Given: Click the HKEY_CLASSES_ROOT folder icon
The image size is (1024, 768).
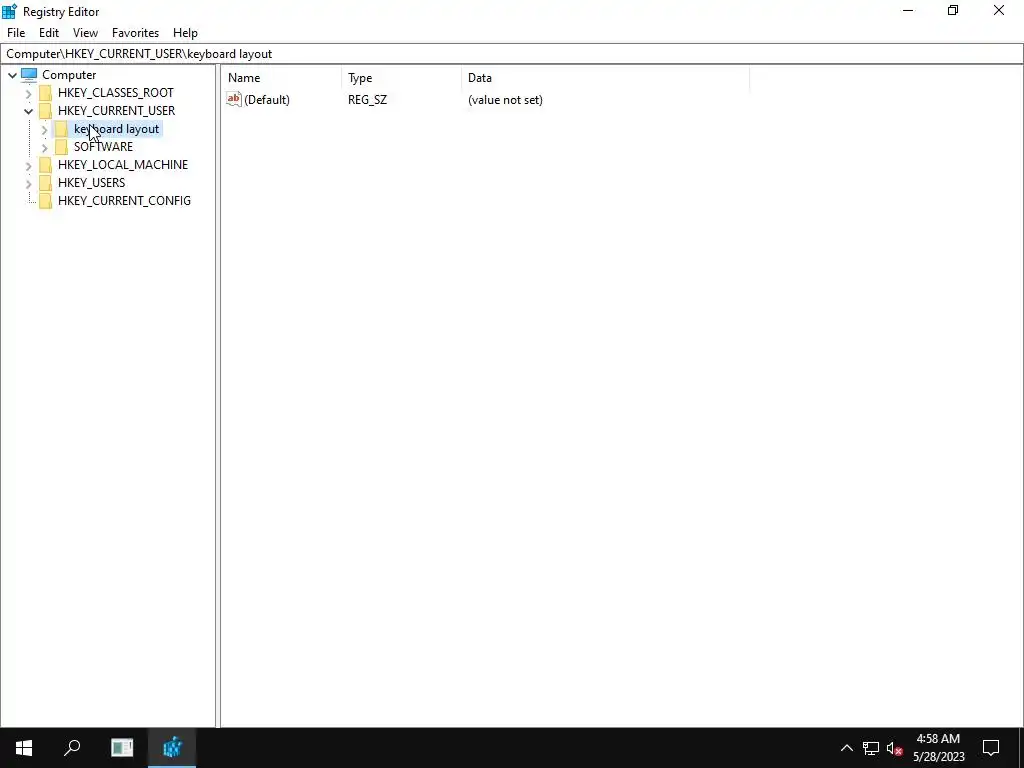Looking at the screenshot, I should pyautogui.click(x=46, y=93).
